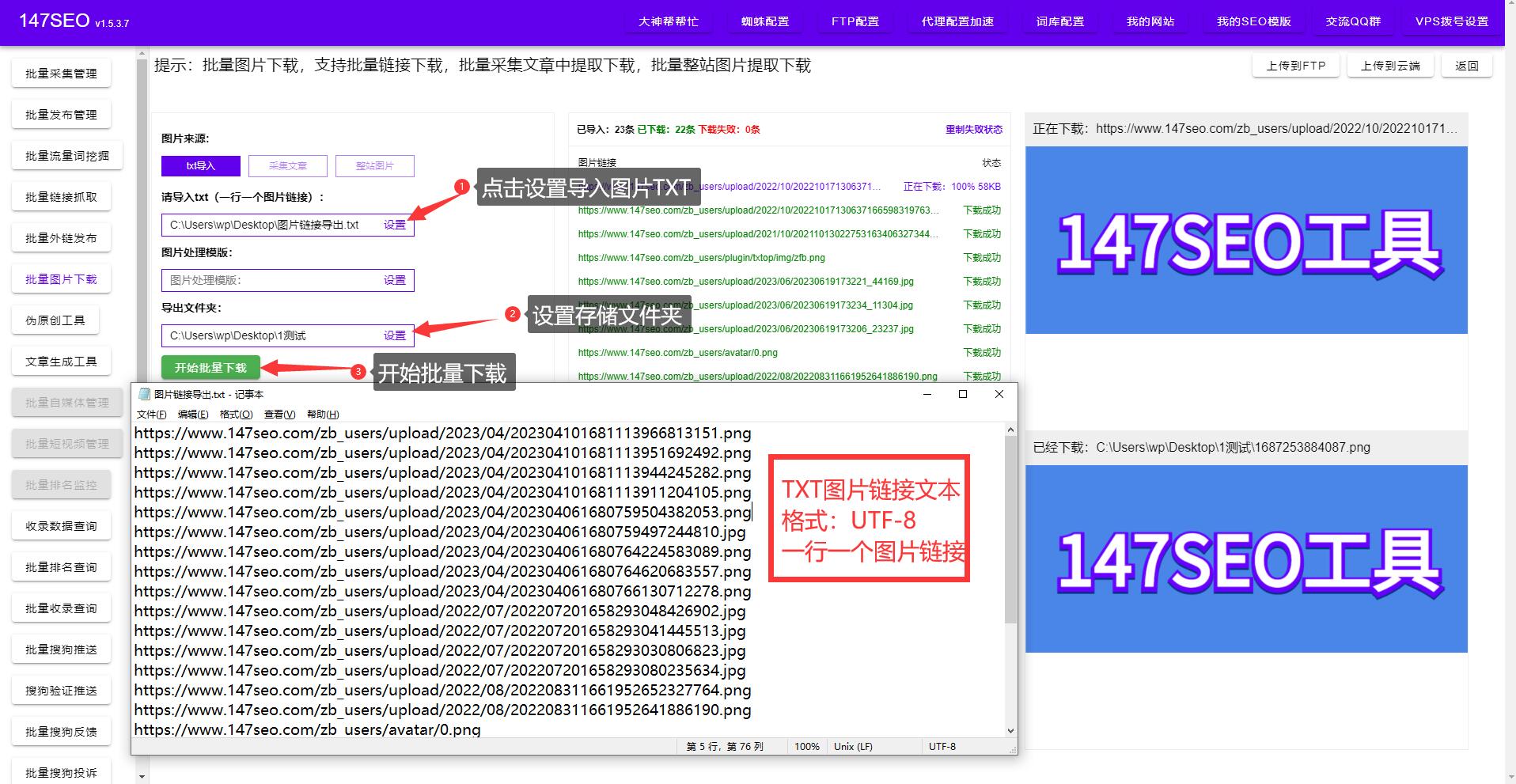Open Notepad 编辑(E) menu
Viewport: 1516px width, 784px height.
point(193,415)
